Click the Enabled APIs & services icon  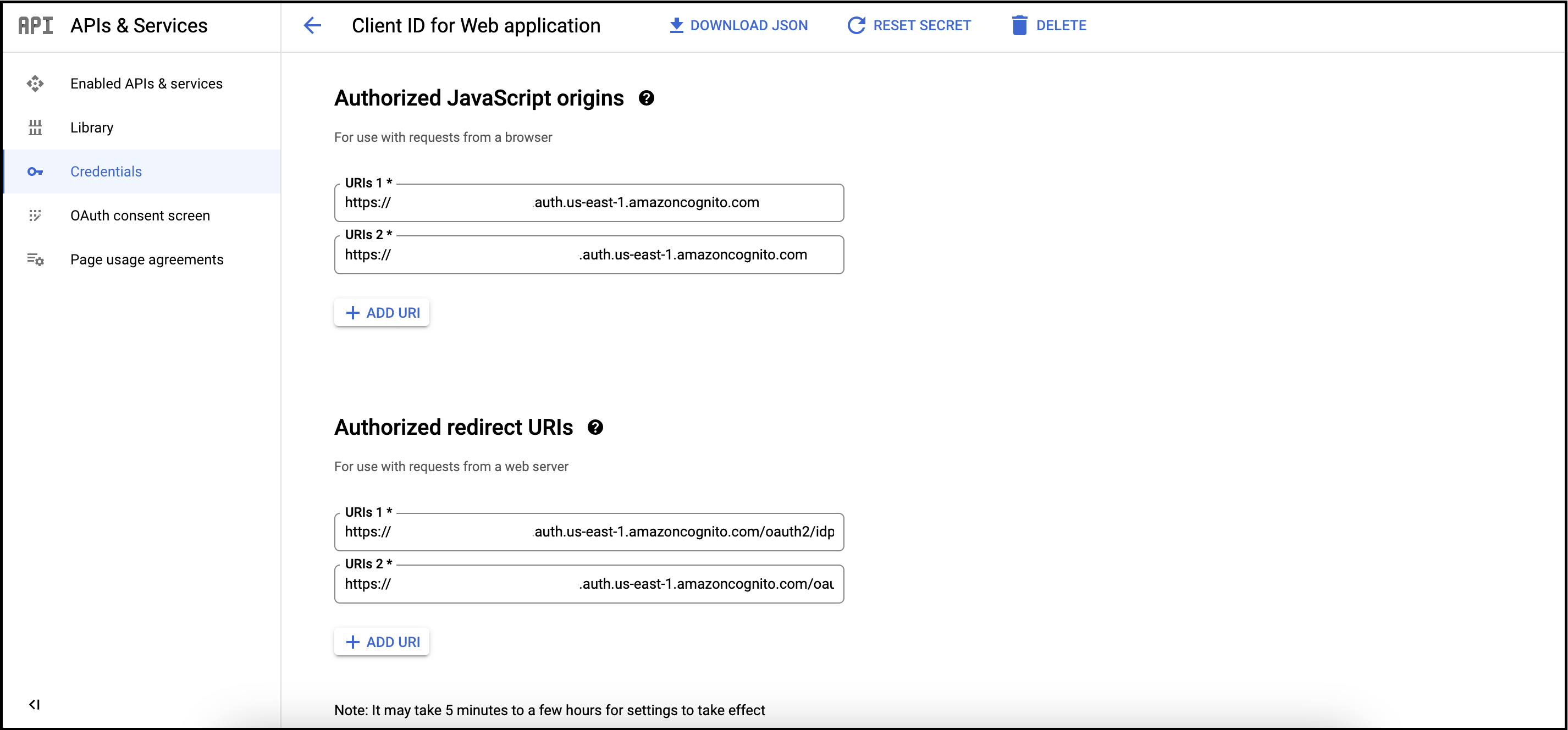[35, 84]
